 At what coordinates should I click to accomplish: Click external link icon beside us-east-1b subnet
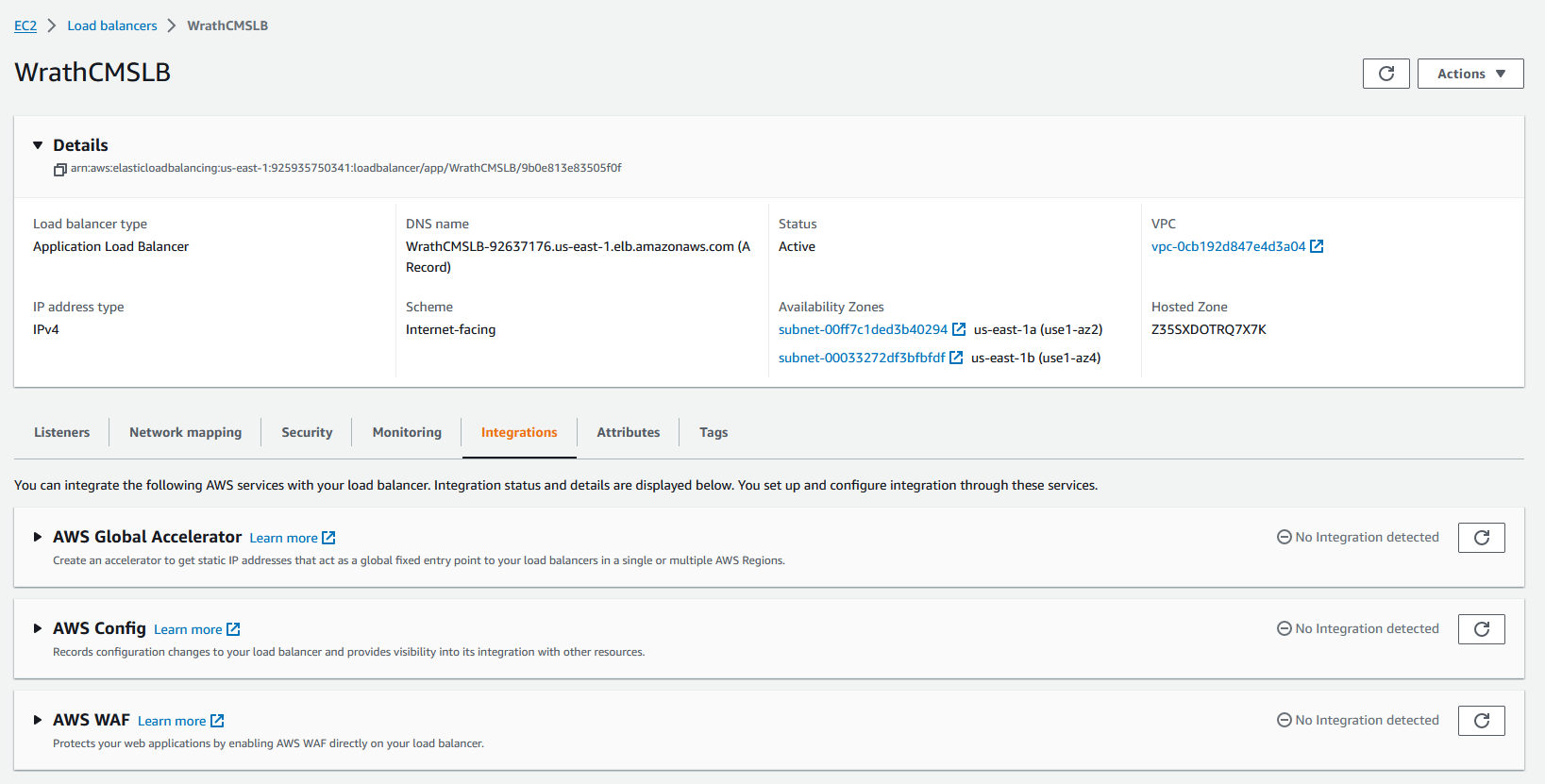pos(956,358)
